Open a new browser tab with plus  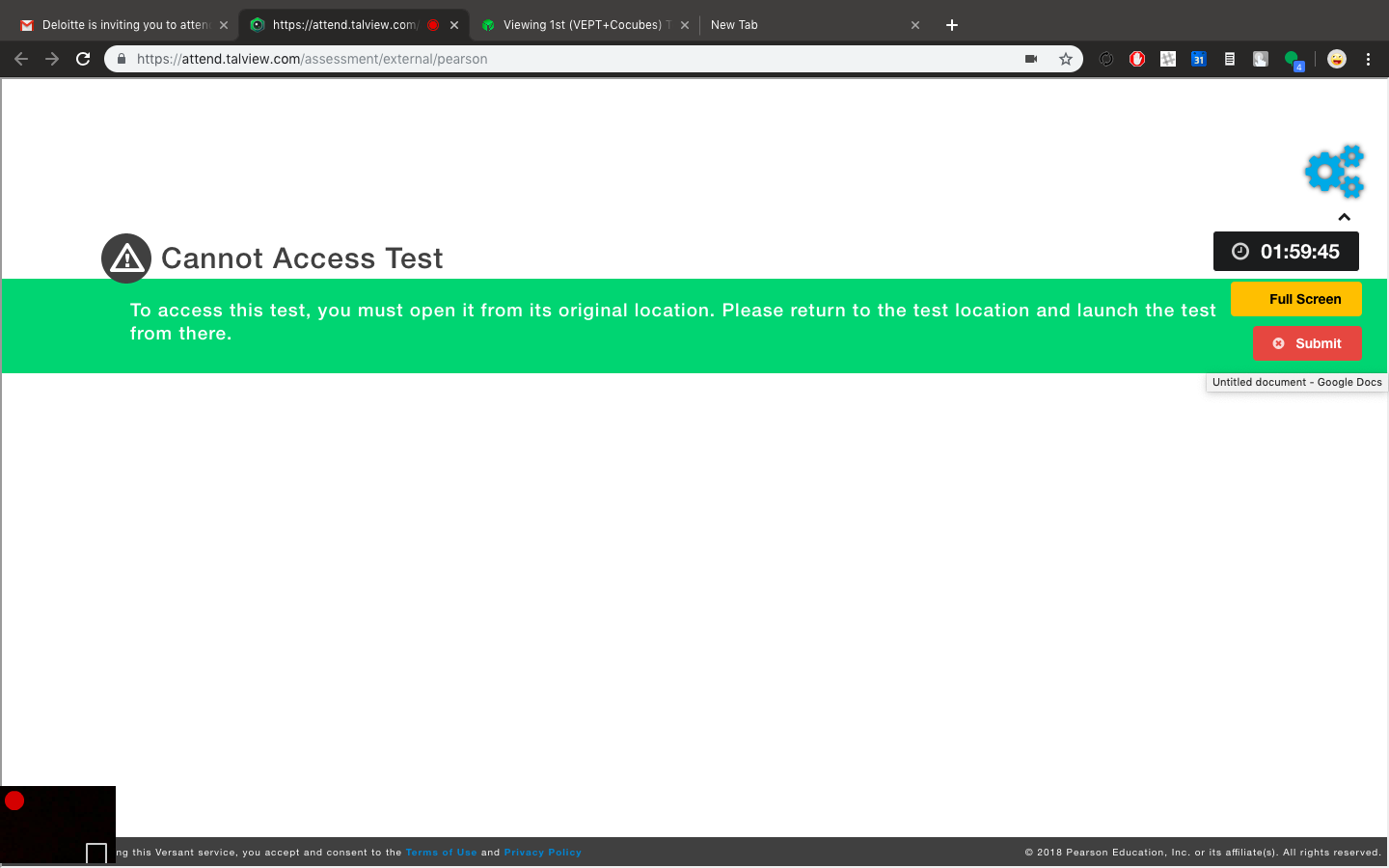[952, 25]
